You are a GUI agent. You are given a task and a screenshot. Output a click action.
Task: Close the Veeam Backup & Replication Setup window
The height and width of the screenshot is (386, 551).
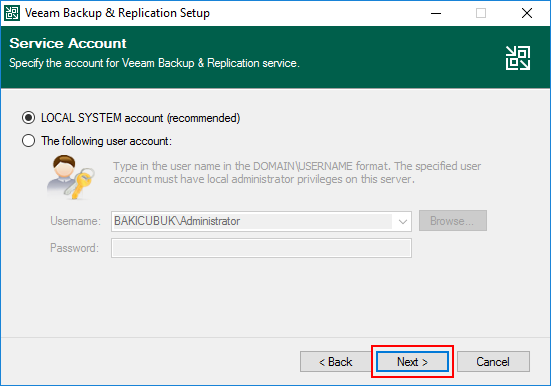[x=526, y=13]
